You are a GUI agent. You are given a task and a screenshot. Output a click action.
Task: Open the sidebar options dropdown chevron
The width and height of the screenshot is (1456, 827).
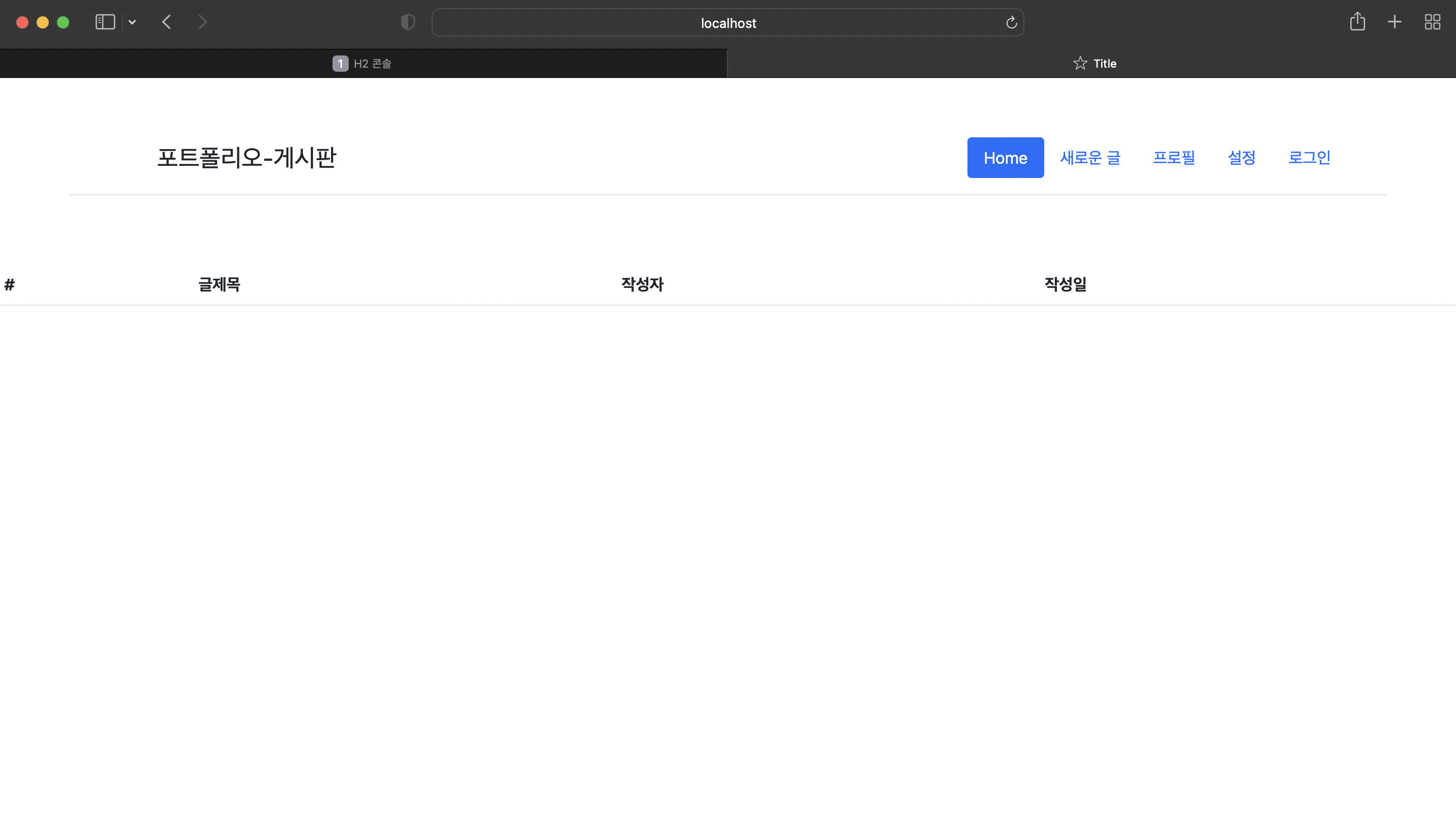[x=132, y=22]
